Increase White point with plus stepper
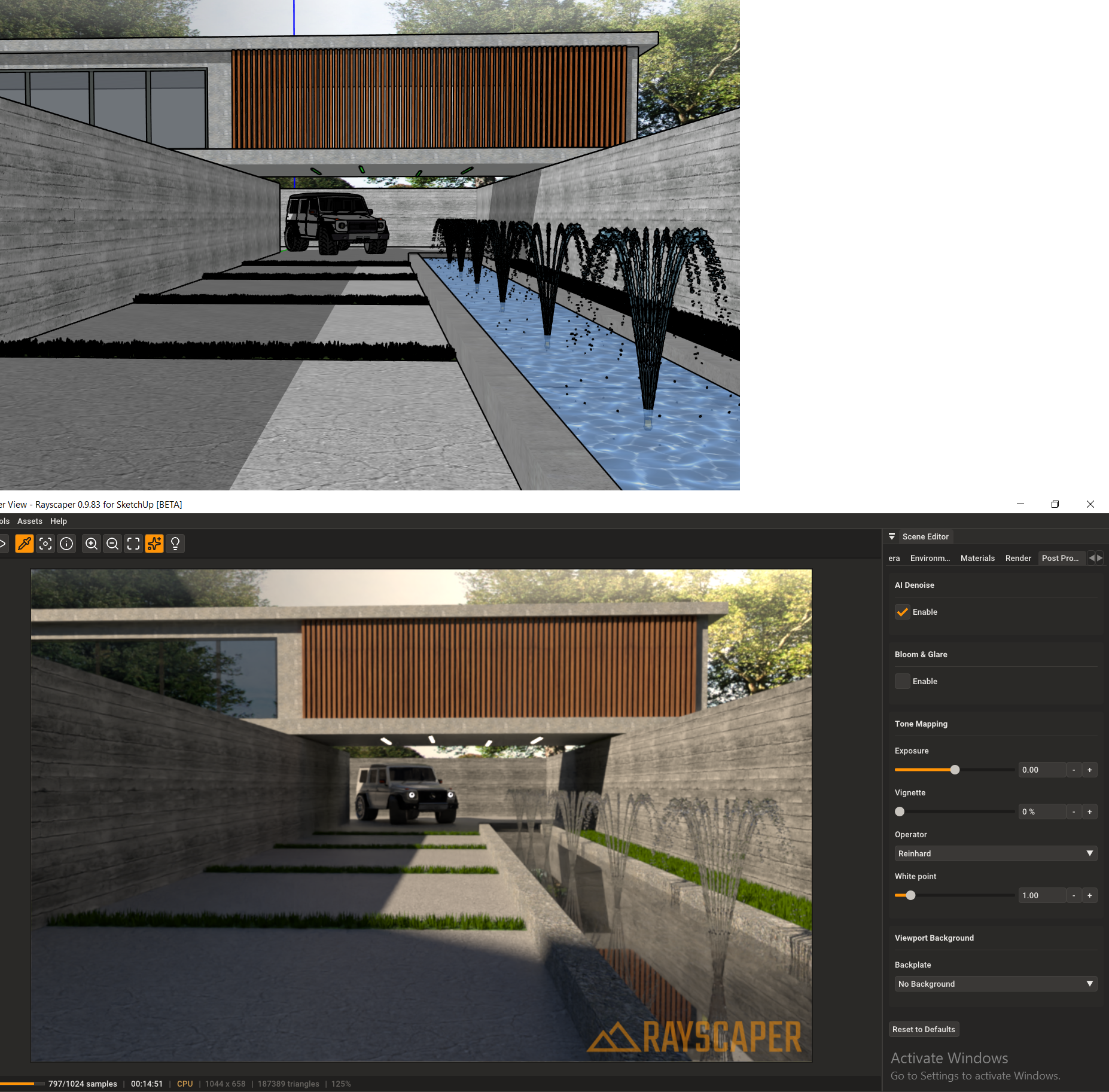 point(1090,895)
